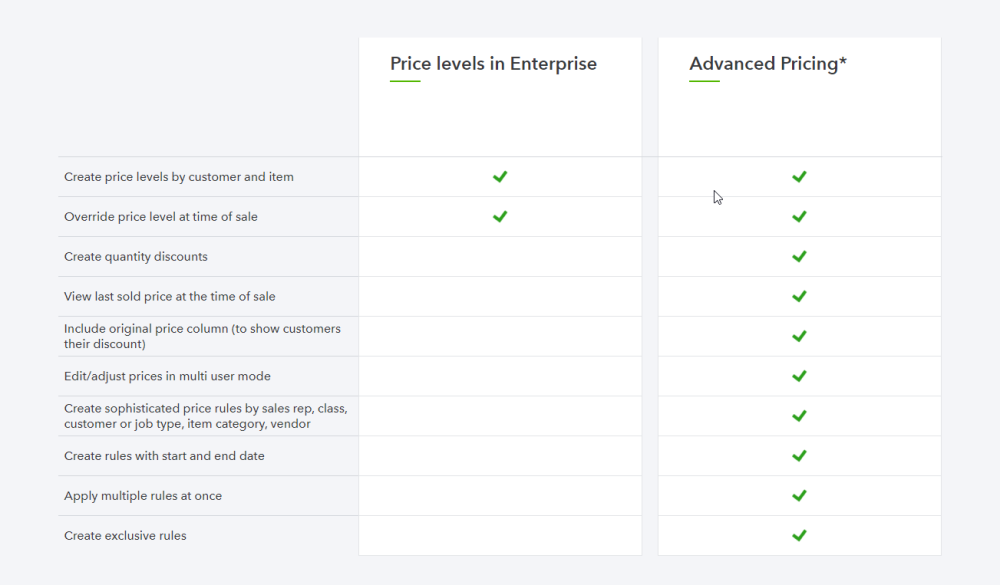
Task: Click Advanced checkmark for original price column
Action: pos(799,336)
